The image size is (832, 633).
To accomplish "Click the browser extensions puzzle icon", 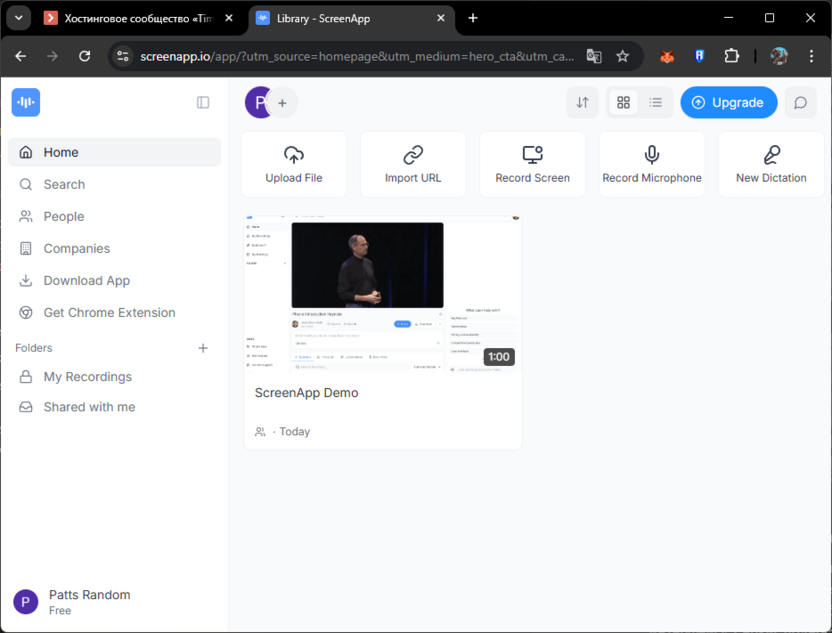I will pyautogui.click(x=731, y=56).
